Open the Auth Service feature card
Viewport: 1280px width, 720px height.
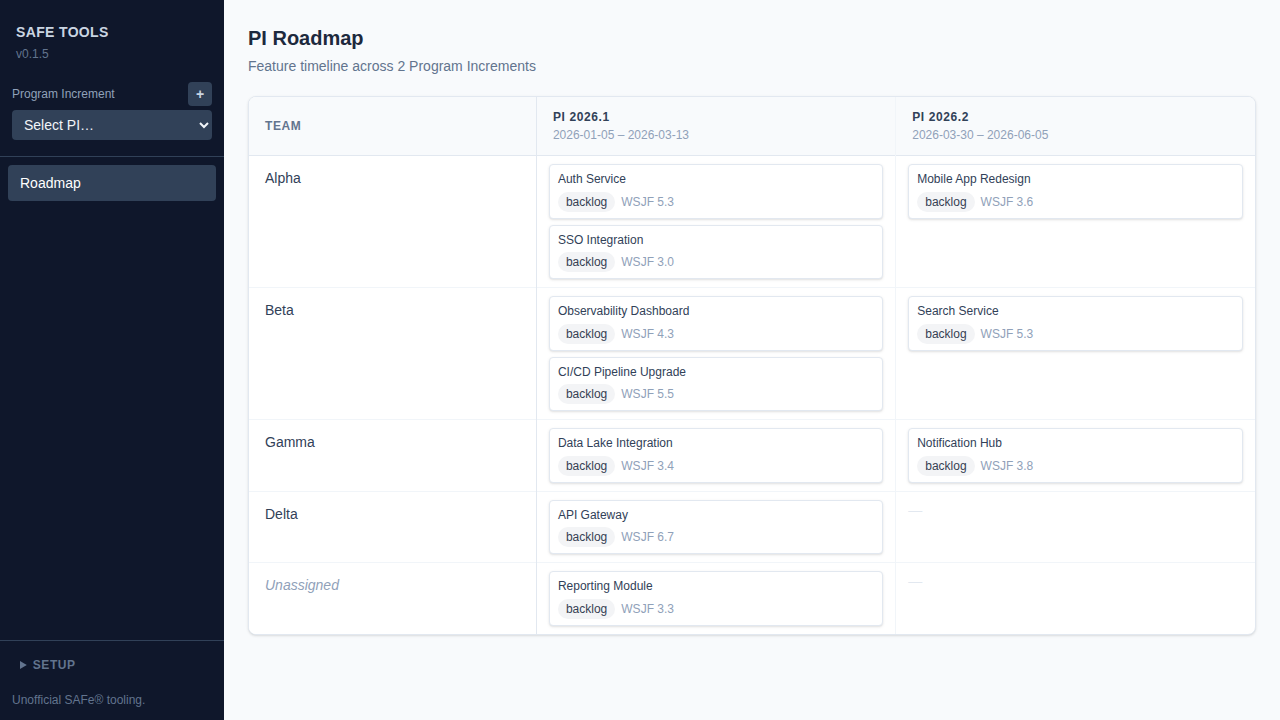[716, 191]
